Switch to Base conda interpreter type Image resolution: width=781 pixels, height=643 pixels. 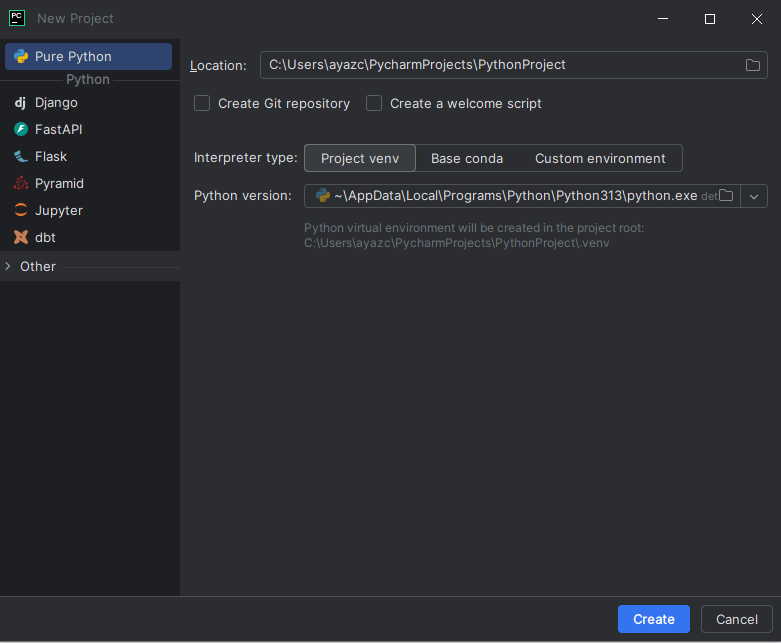(x=467, y=158)
